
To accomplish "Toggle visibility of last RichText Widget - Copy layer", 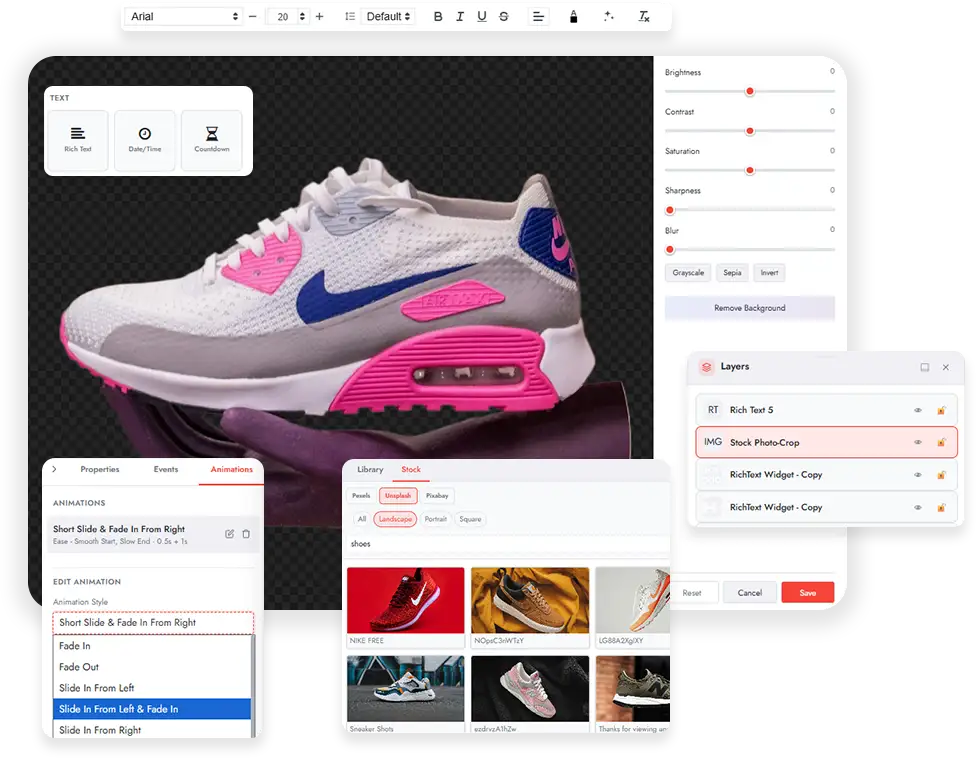I will point(917,507).
